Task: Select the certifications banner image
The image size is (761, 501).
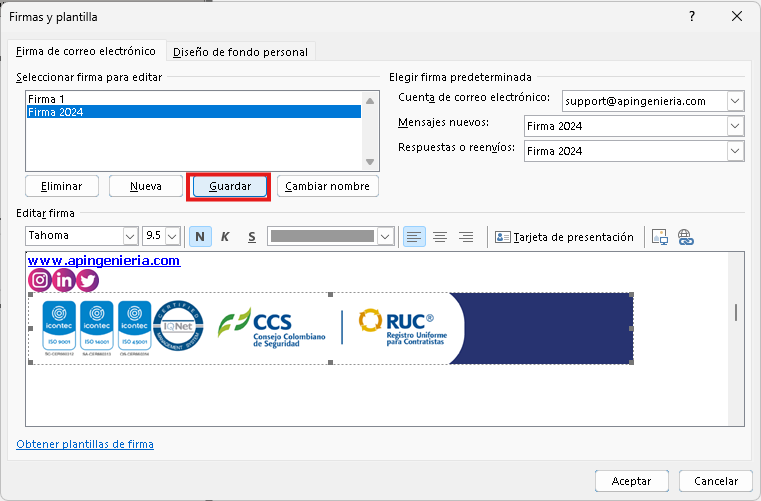Action: 331,328
